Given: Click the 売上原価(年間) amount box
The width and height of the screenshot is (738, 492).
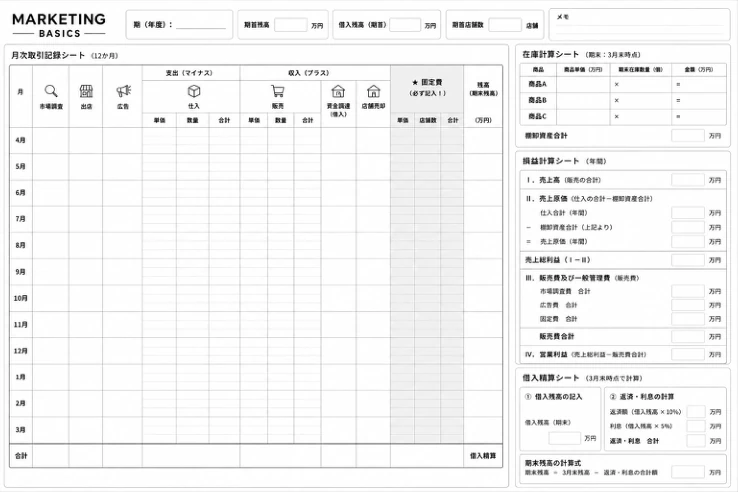Looking at the screenshot, I should pos(688,242).
